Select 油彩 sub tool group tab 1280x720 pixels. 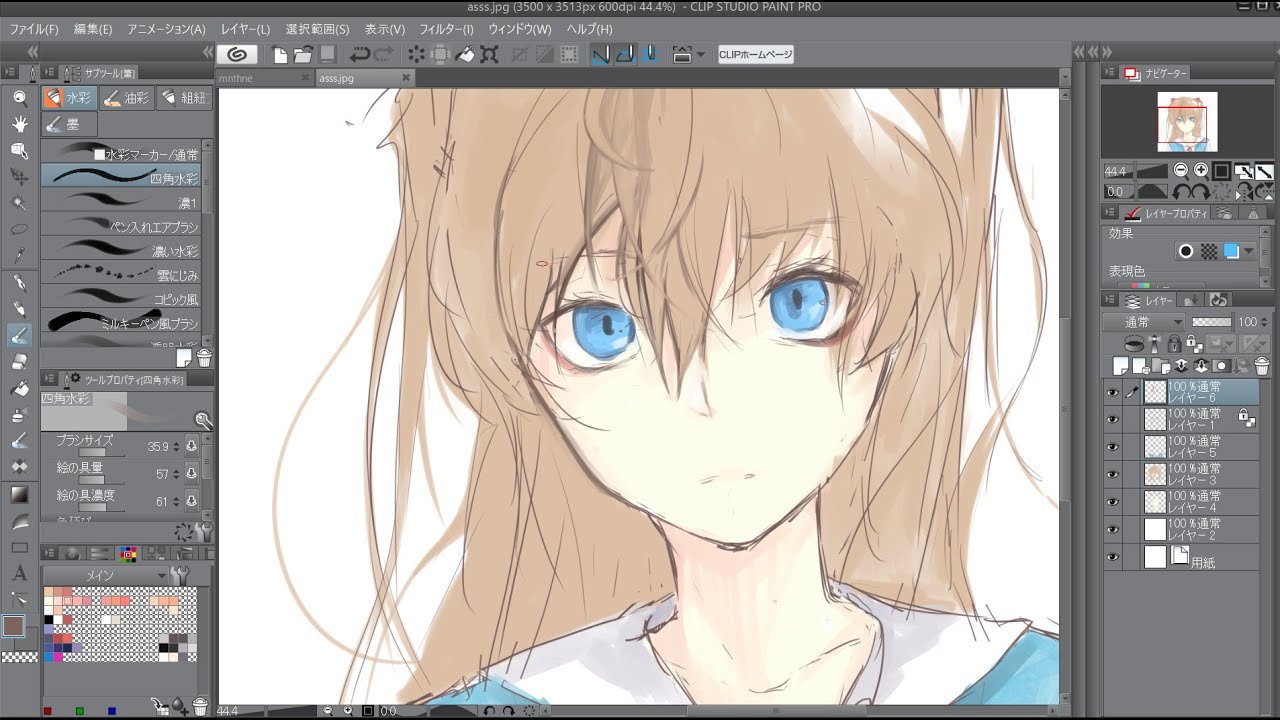tap(127, 98)
